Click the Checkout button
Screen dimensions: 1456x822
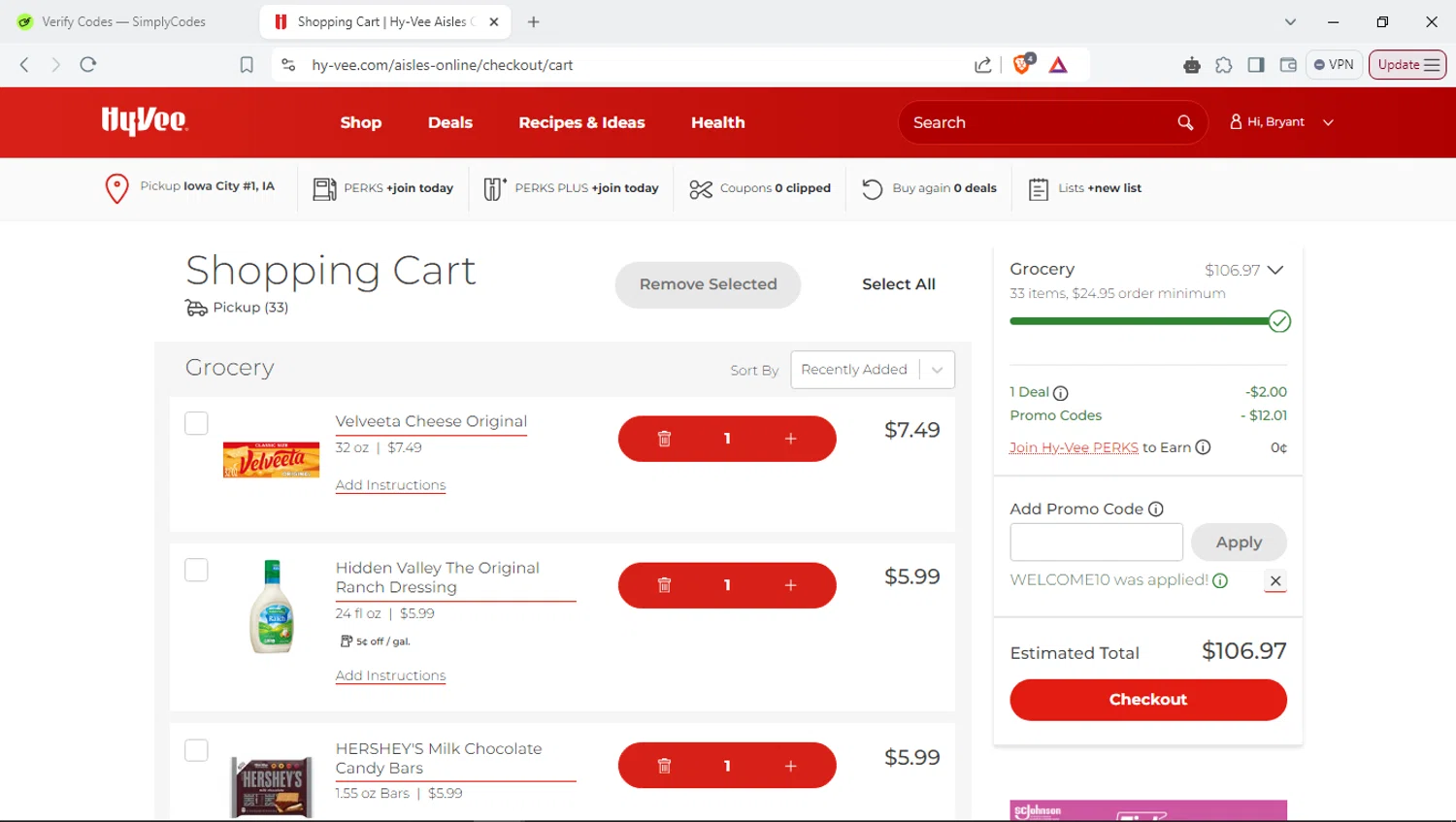[1148, 700]
